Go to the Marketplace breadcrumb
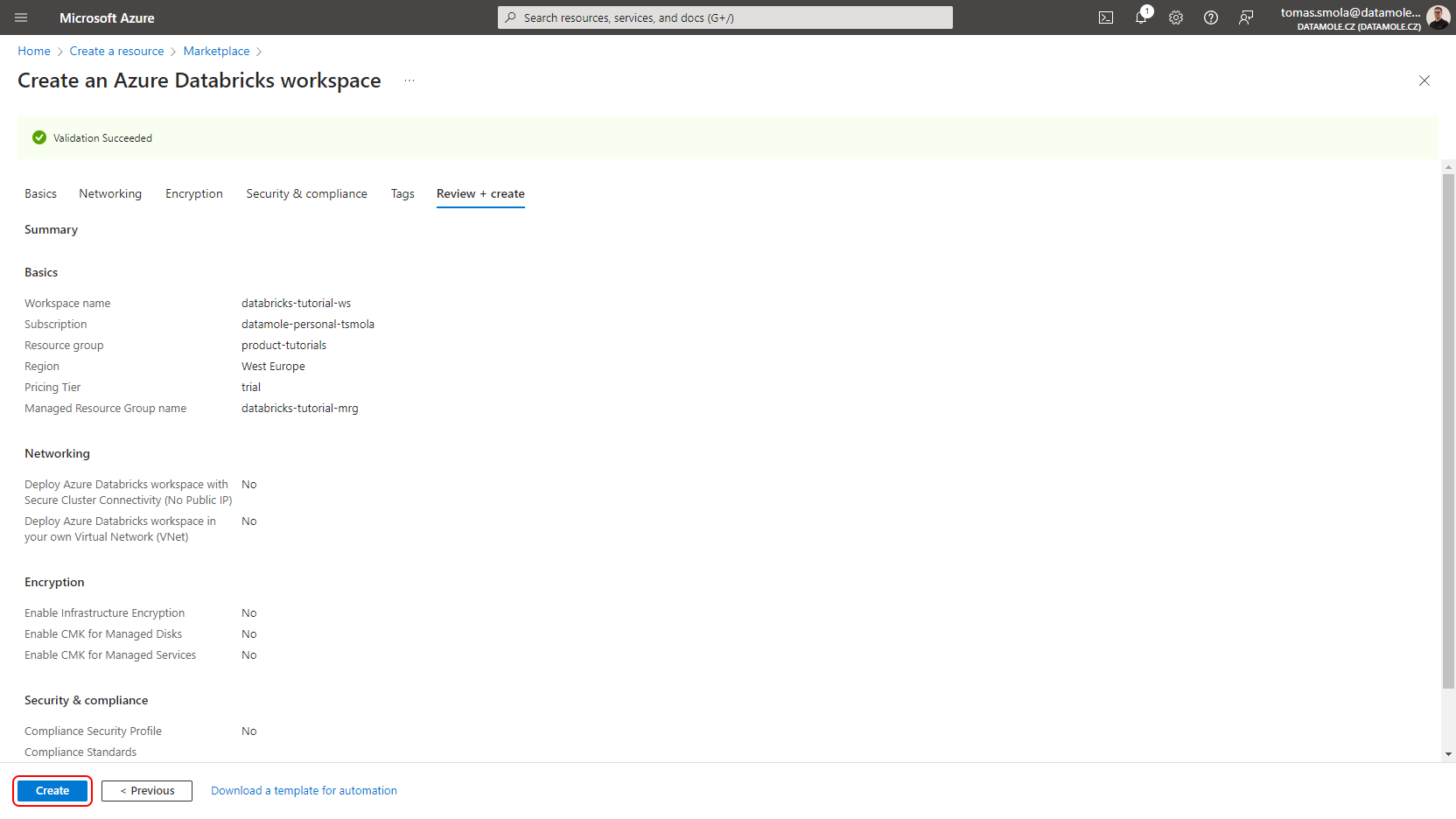 click(216, 51)
